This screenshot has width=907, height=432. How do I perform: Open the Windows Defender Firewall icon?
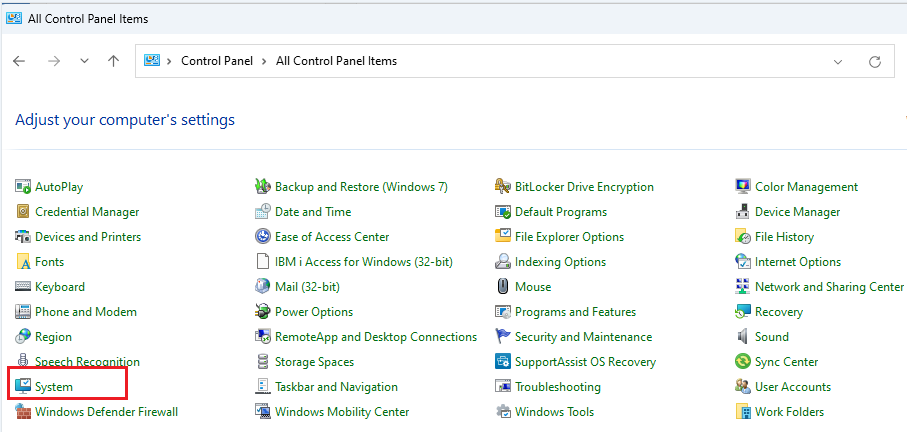23,412
